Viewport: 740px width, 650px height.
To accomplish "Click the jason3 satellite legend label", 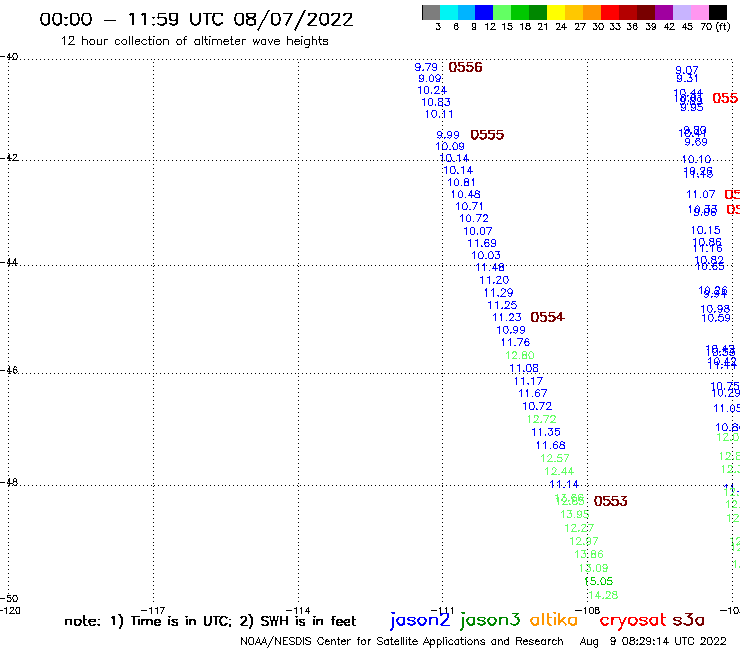I will pyautogui.click(x=490, y=620).
